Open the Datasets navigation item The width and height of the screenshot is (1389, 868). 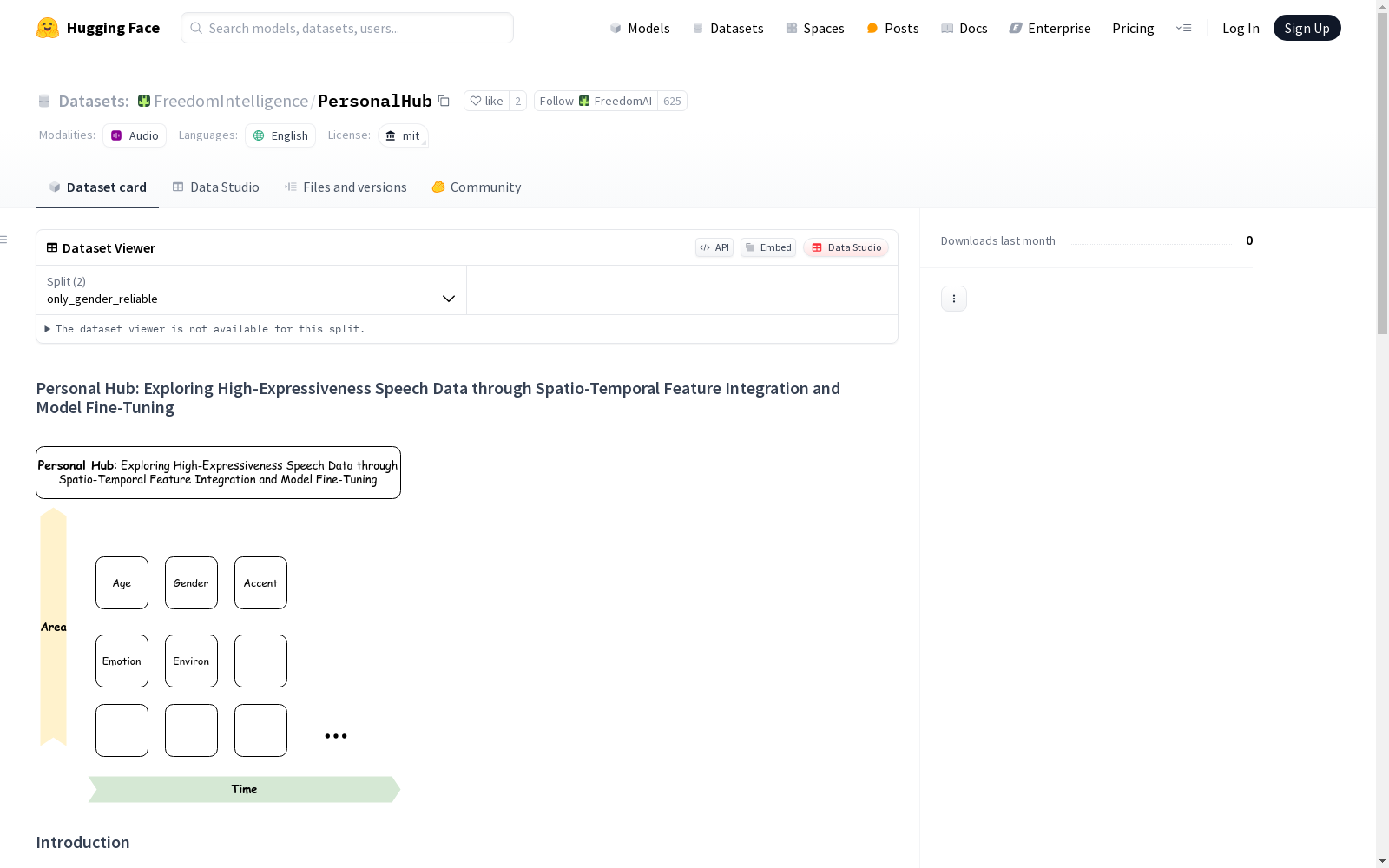pyautogui.click(x=727, y=28)
